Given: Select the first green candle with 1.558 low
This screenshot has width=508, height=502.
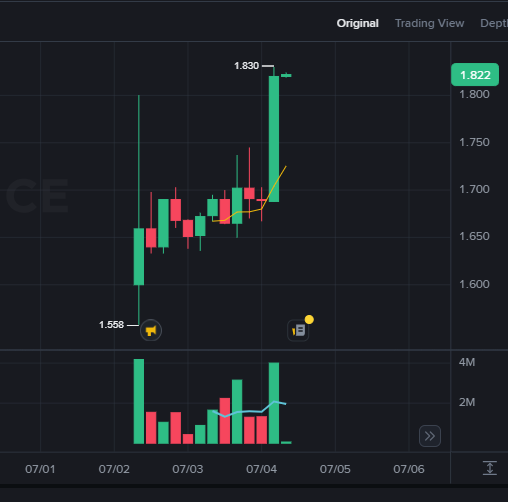Looking at the screenshot, I should (x=139, y=257).
